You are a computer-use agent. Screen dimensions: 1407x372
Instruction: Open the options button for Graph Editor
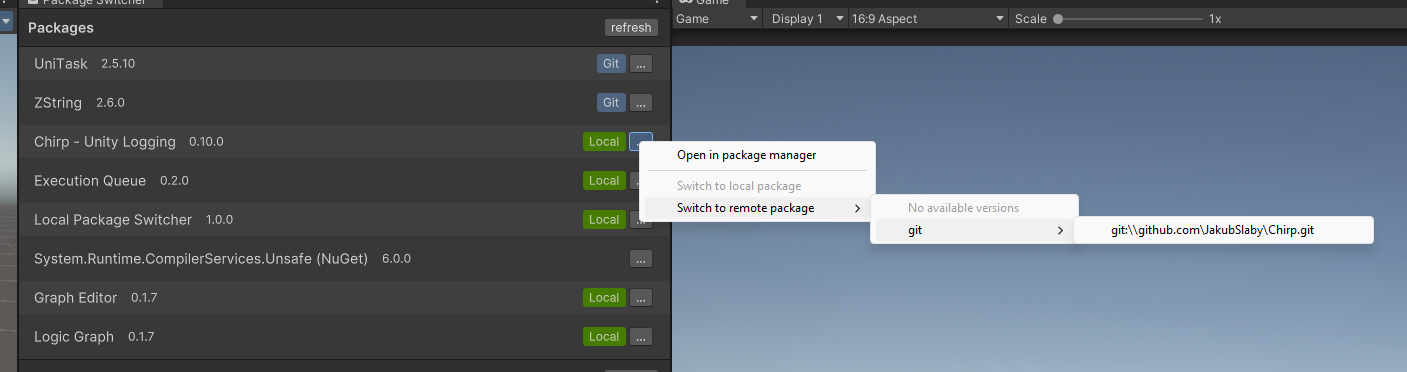(641, 297)
